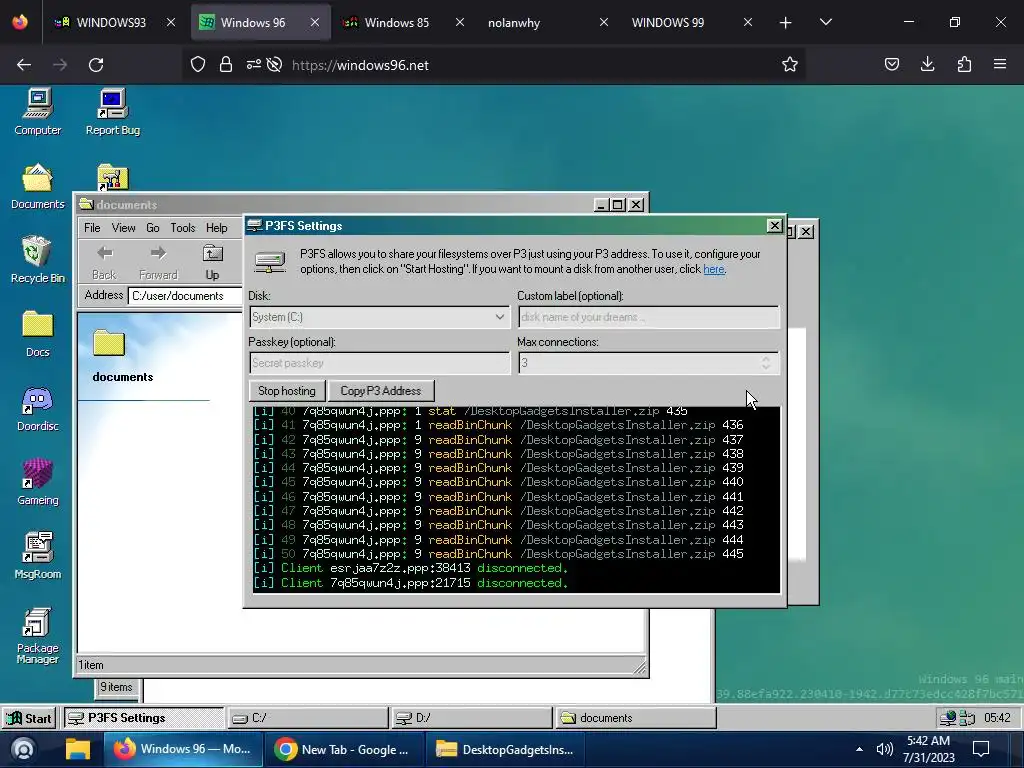
Task: Click the volume speaker tray icon
Action: 884,749
